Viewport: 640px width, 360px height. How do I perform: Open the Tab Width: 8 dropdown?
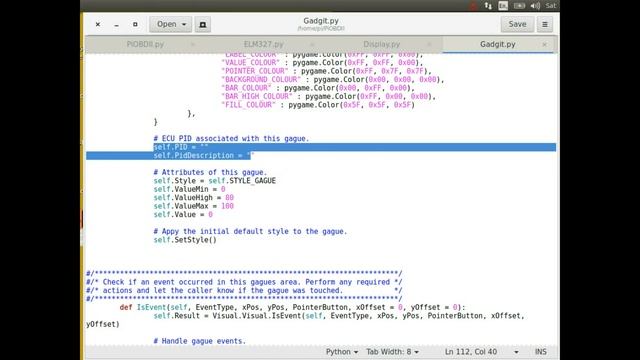click(x=392, y=352)
